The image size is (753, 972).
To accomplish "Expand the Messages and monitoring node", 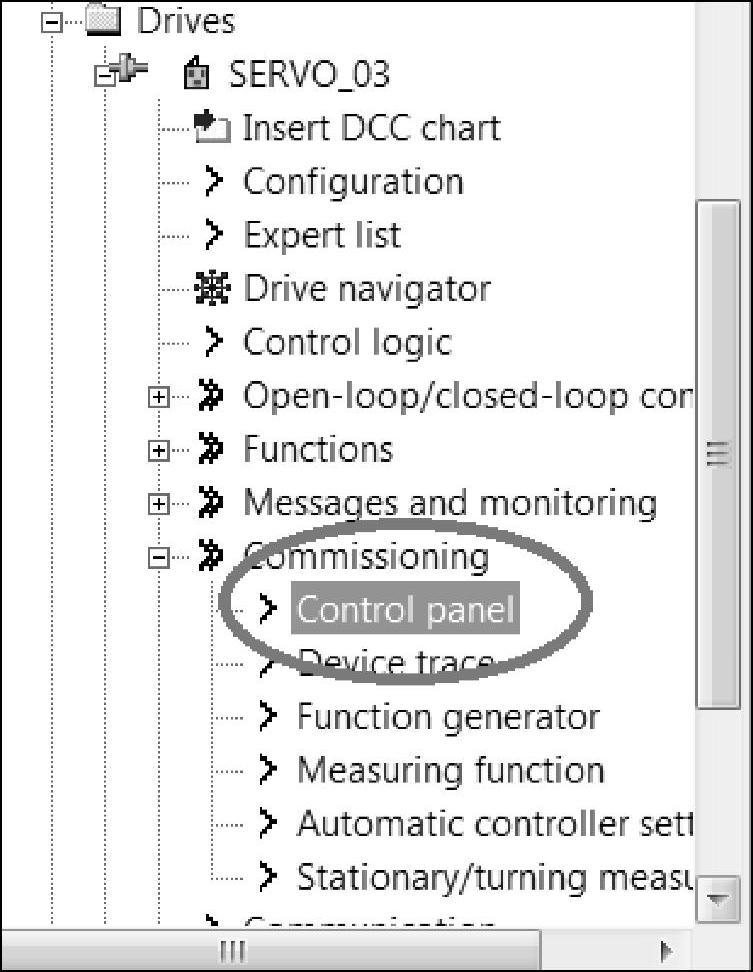I will pos(158,503).
